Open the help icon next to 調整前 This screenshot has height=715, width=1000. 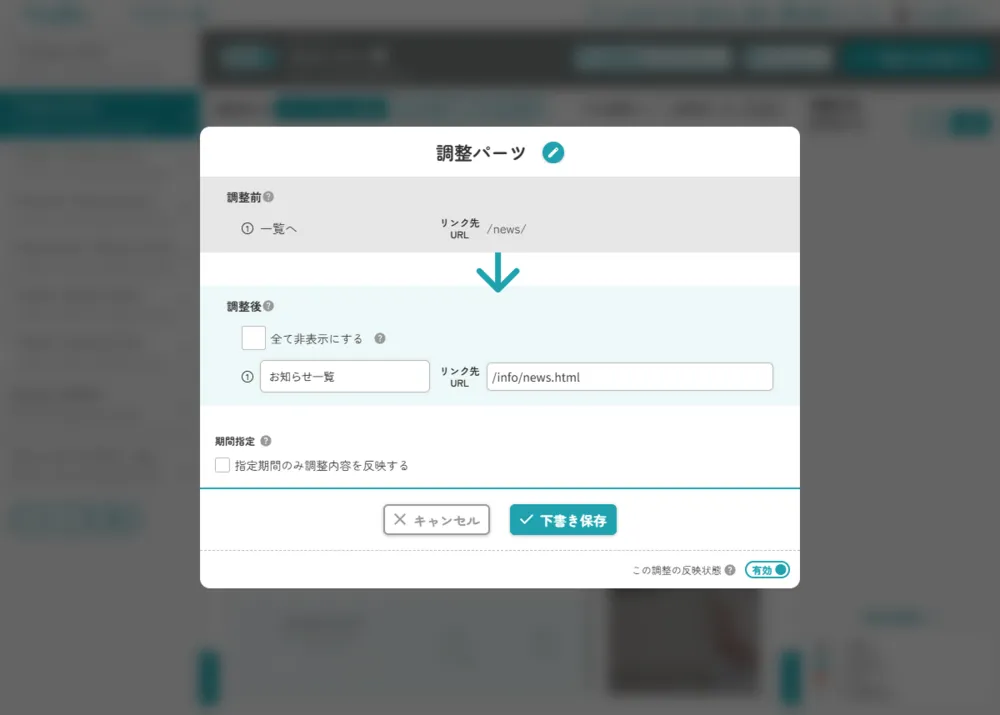click(x=268, y=197)
